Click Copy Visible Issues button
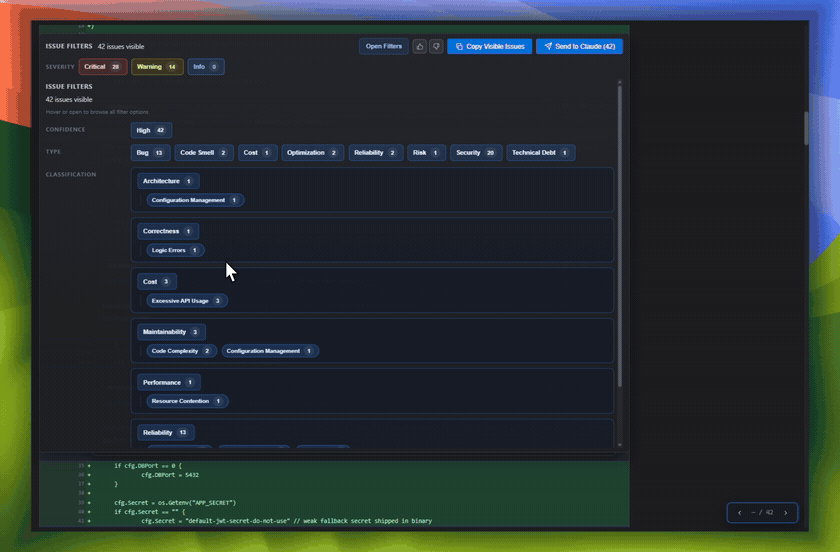This screenshot has width=840, height=552. click(490, 47)
